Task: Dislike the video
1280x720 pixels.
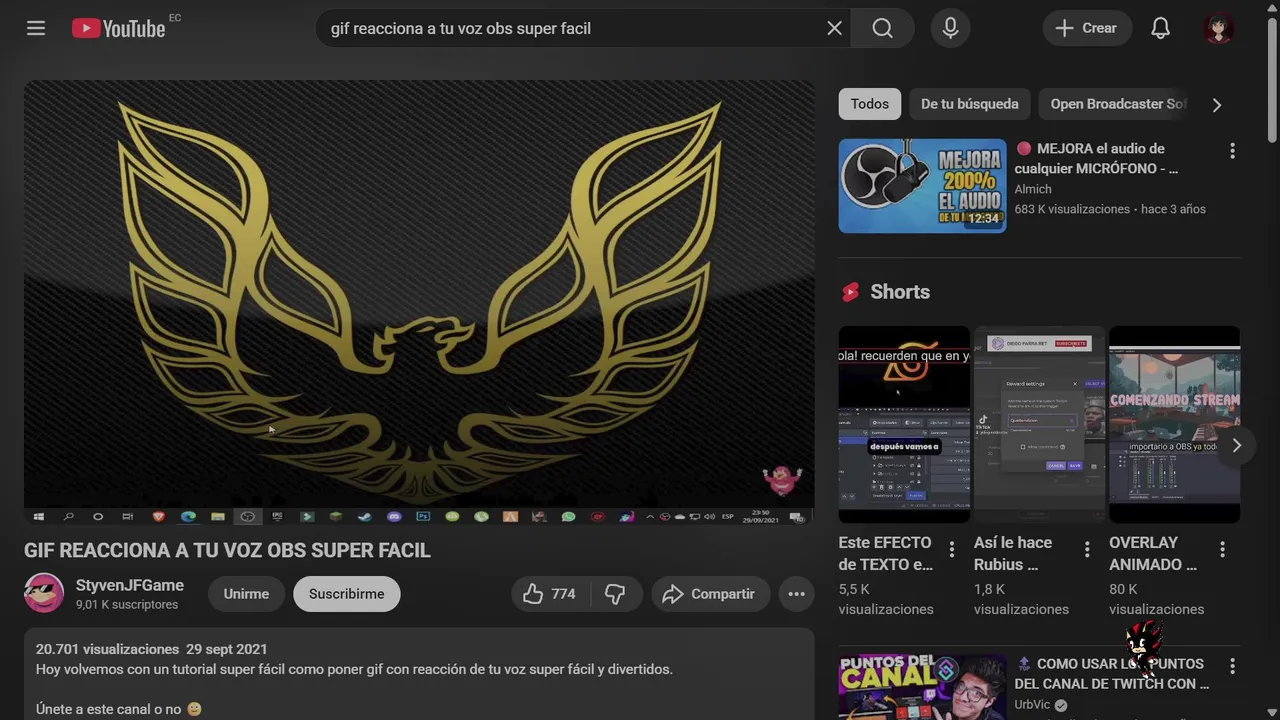Action: tap(615, 594)
